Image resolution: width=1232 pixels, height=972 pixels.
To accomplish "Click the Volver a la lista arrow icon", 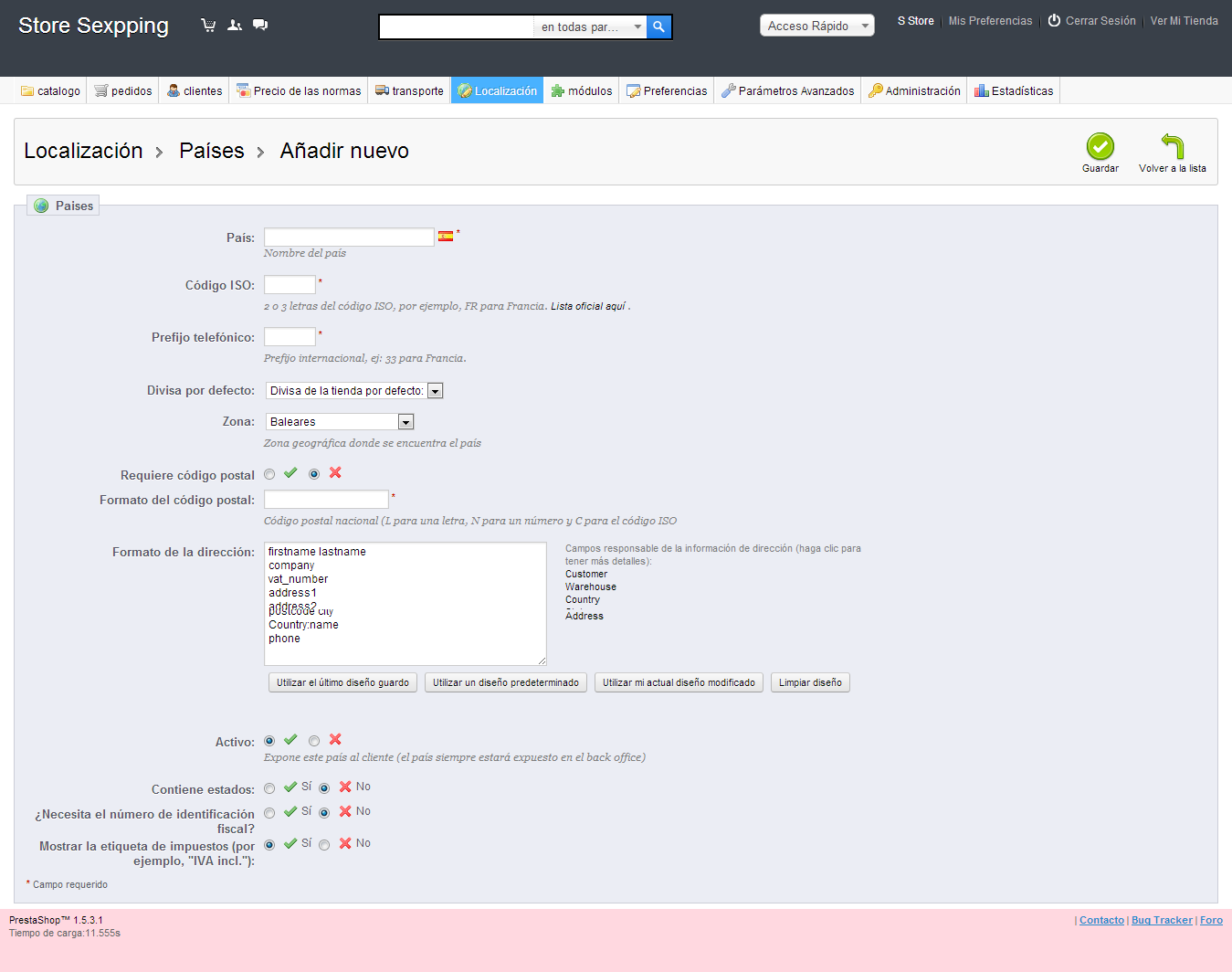I will tap(1172, 146).
